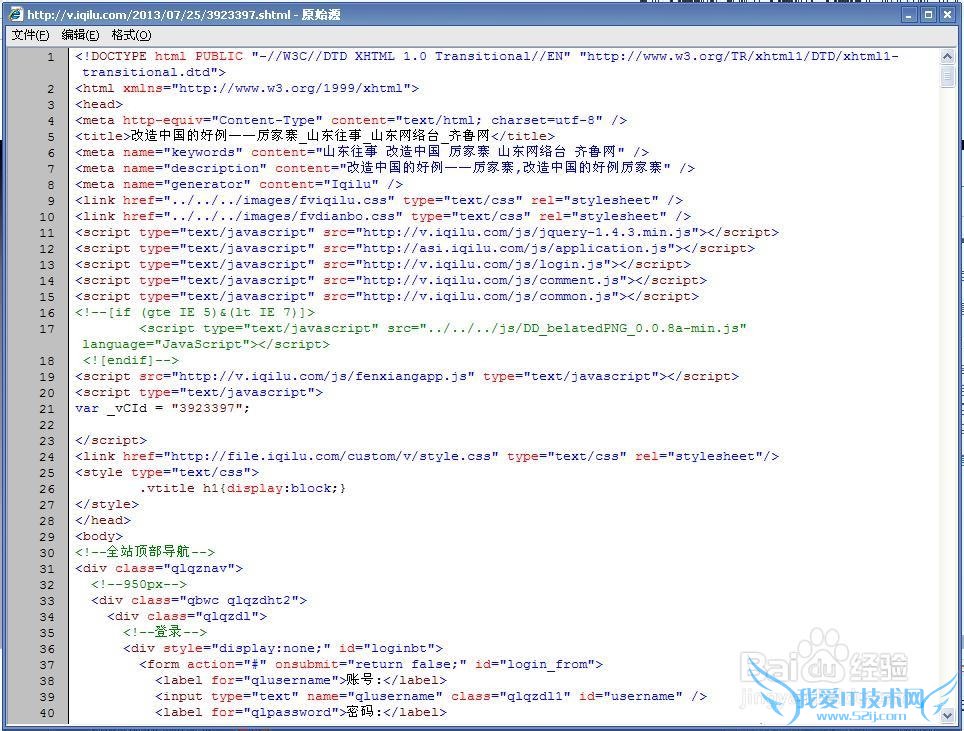964x731 pixels.
Task: Click the description meta tag line
Action: coord(385,168)
